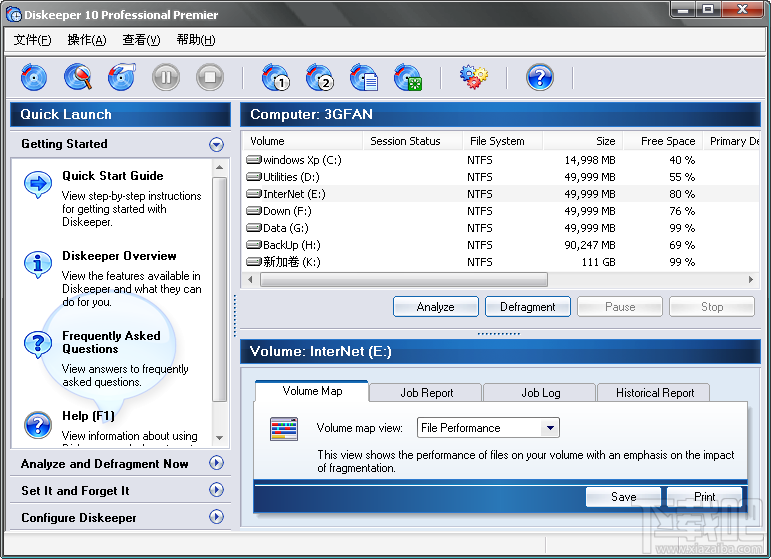Switch to the Historical Report tab

point(654,393)
